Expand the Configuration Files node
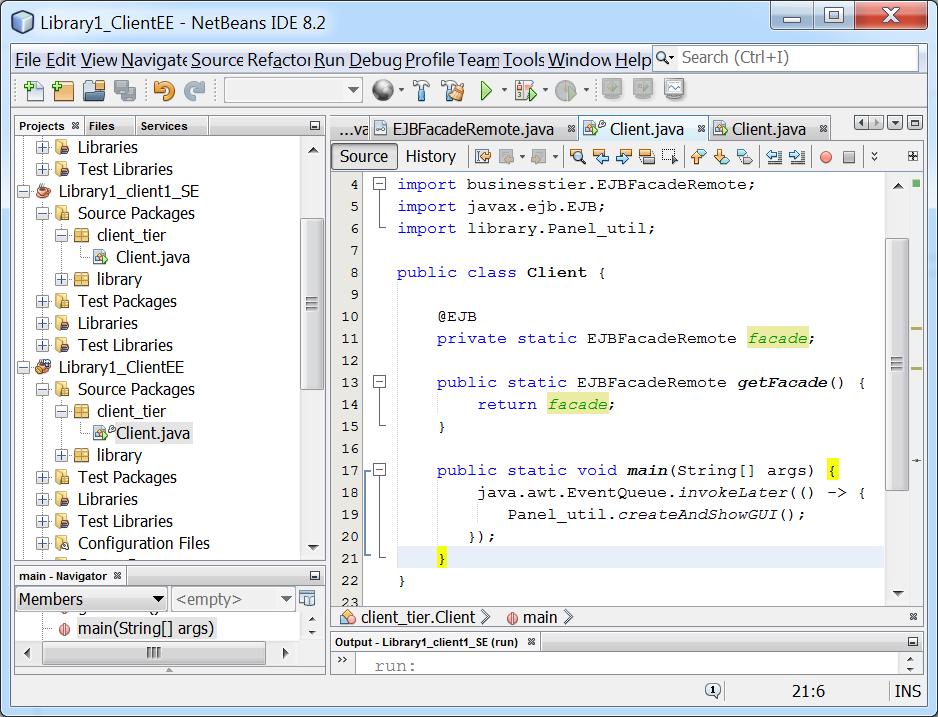938x717 pixels. [x=42, y=543]
